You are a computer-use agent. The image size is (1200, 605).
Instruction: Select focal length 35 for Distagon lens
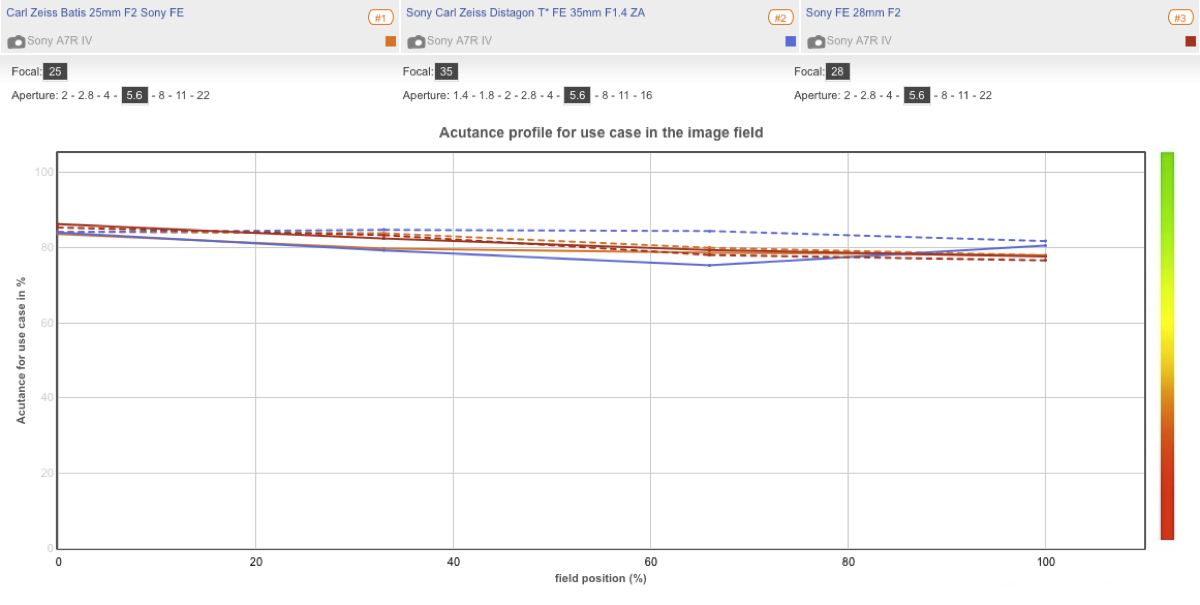click(x=446, y=71)
